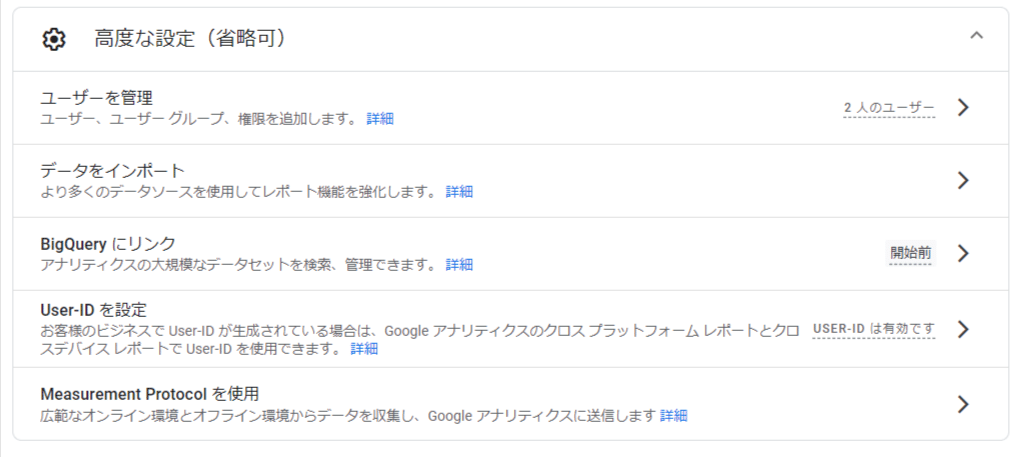Click 詳細 link under ユーザーを管理
The width and height of the screenshot is (1018, 457).
coord(380,119)
